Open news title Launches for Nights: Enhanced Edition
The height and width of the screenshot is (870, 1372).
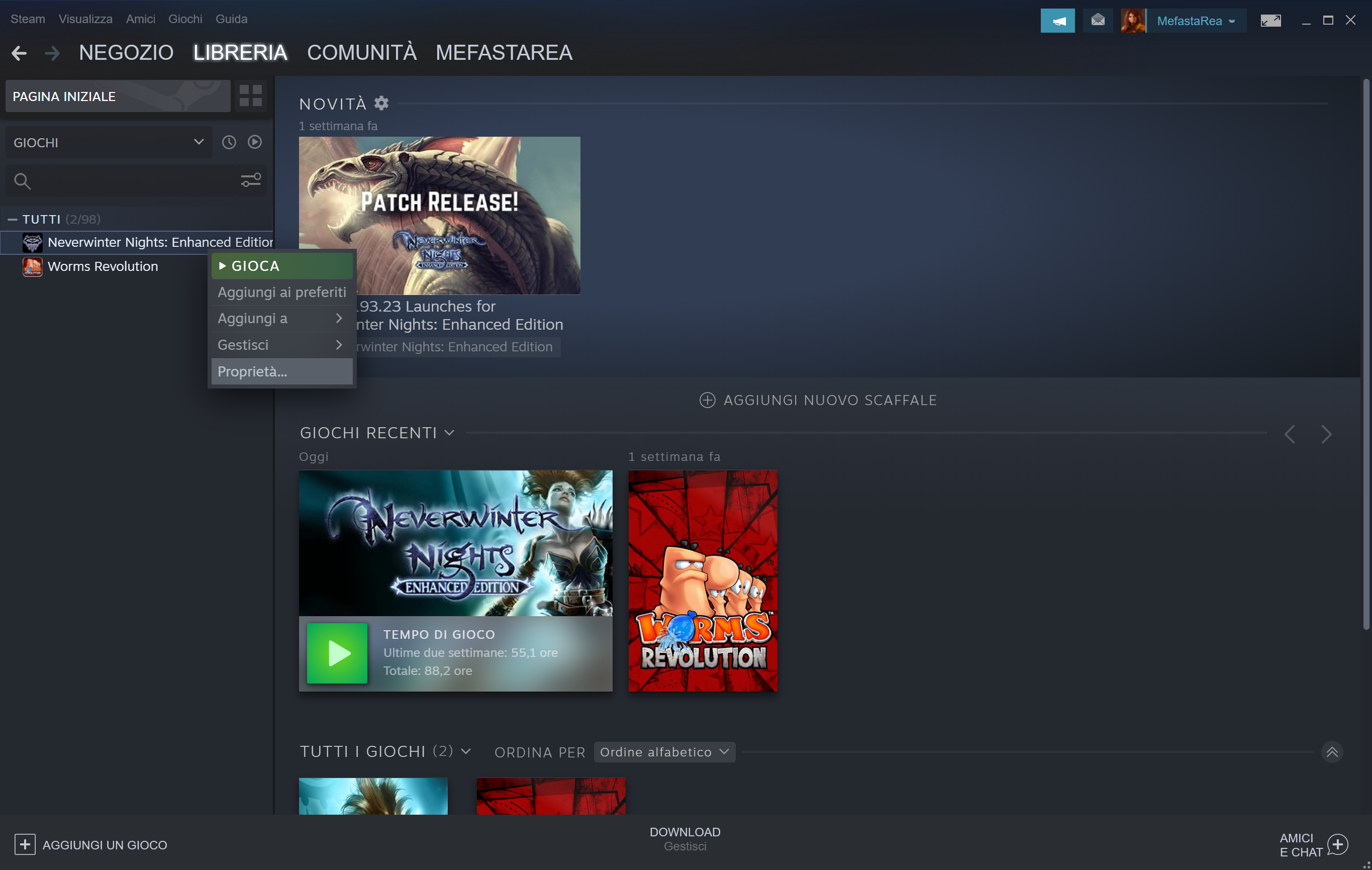click(459, 315)
